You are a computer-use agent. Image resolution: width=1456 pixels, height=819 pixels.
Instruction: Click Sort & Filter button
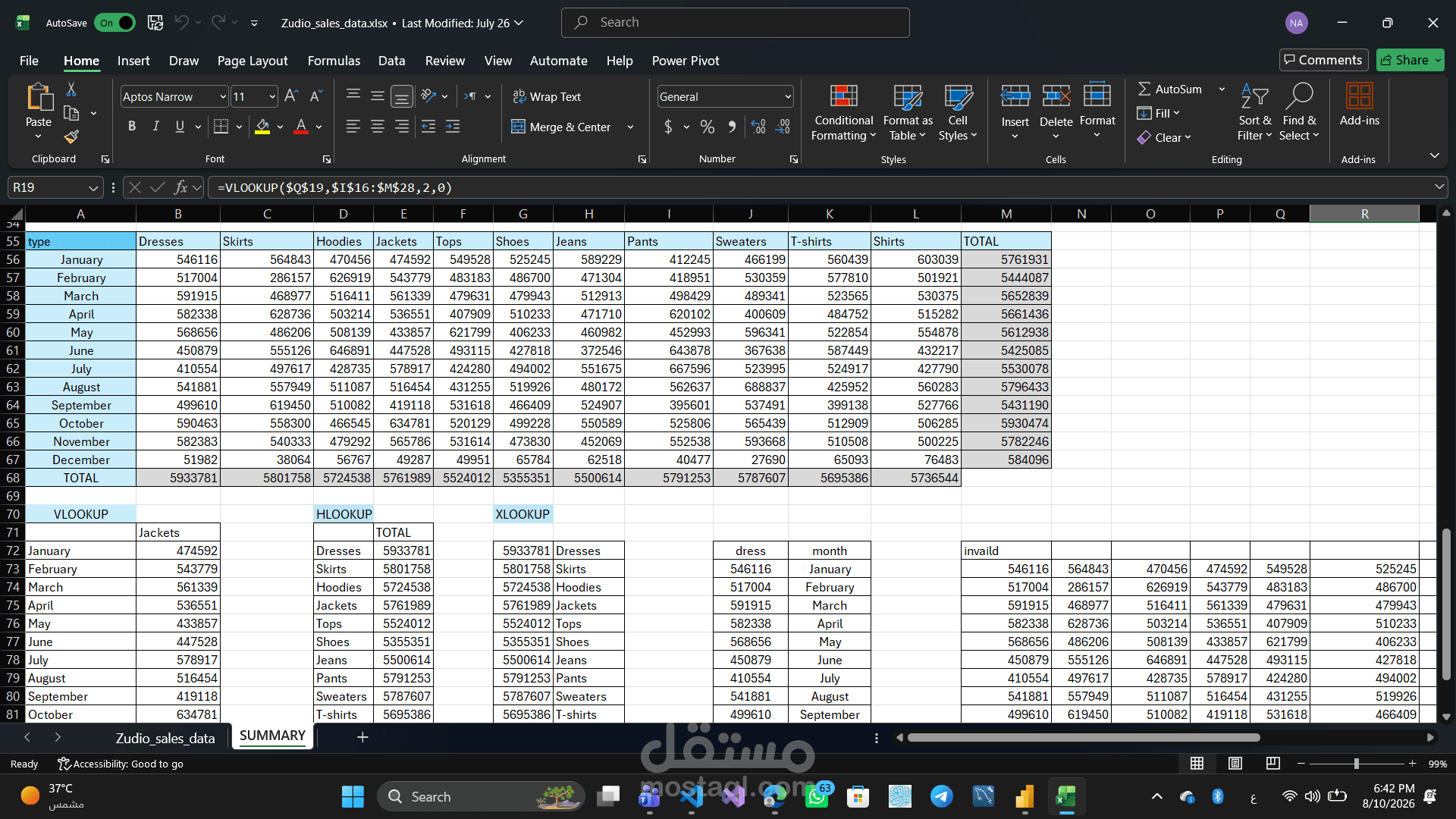pos(1254,112)
